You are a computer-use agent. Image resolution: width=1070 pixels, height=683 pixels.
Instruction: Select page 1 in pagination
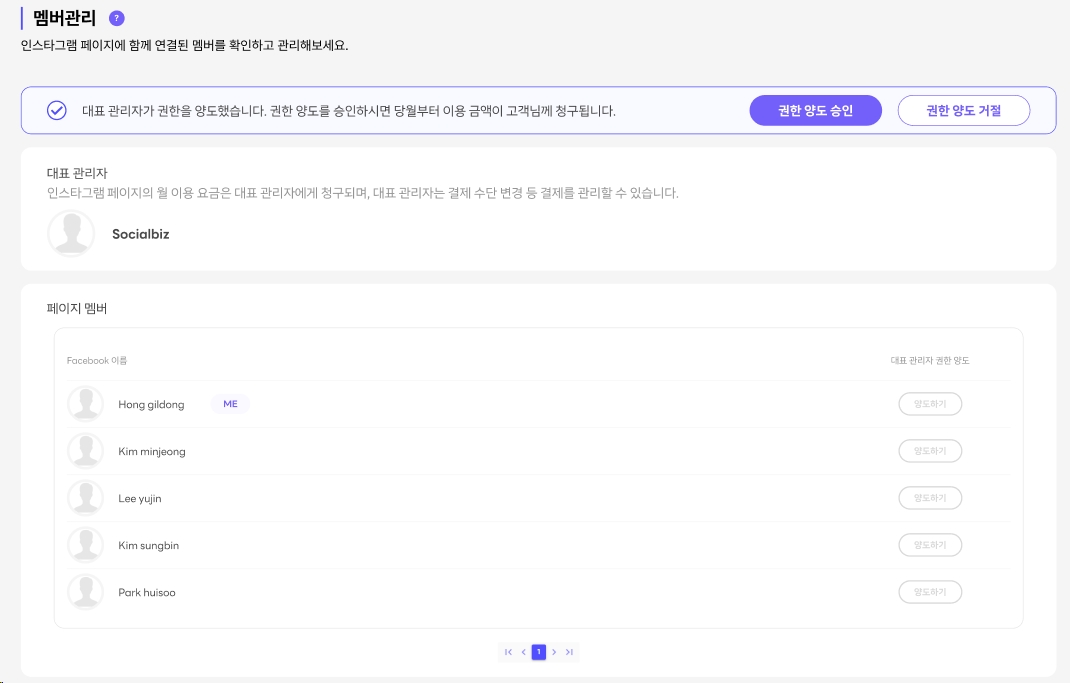point(539,652)
